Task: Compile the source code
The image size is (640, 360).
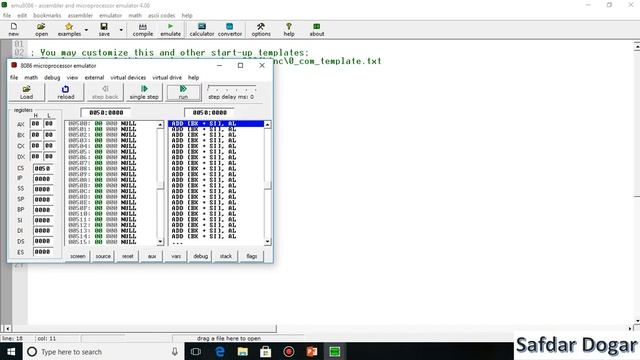Action: click(142, 30)
